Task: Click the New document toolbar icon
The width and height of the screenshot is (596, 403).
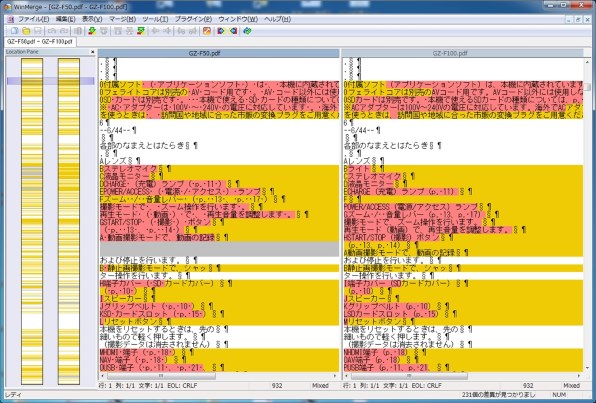Action: pos(14,31)
